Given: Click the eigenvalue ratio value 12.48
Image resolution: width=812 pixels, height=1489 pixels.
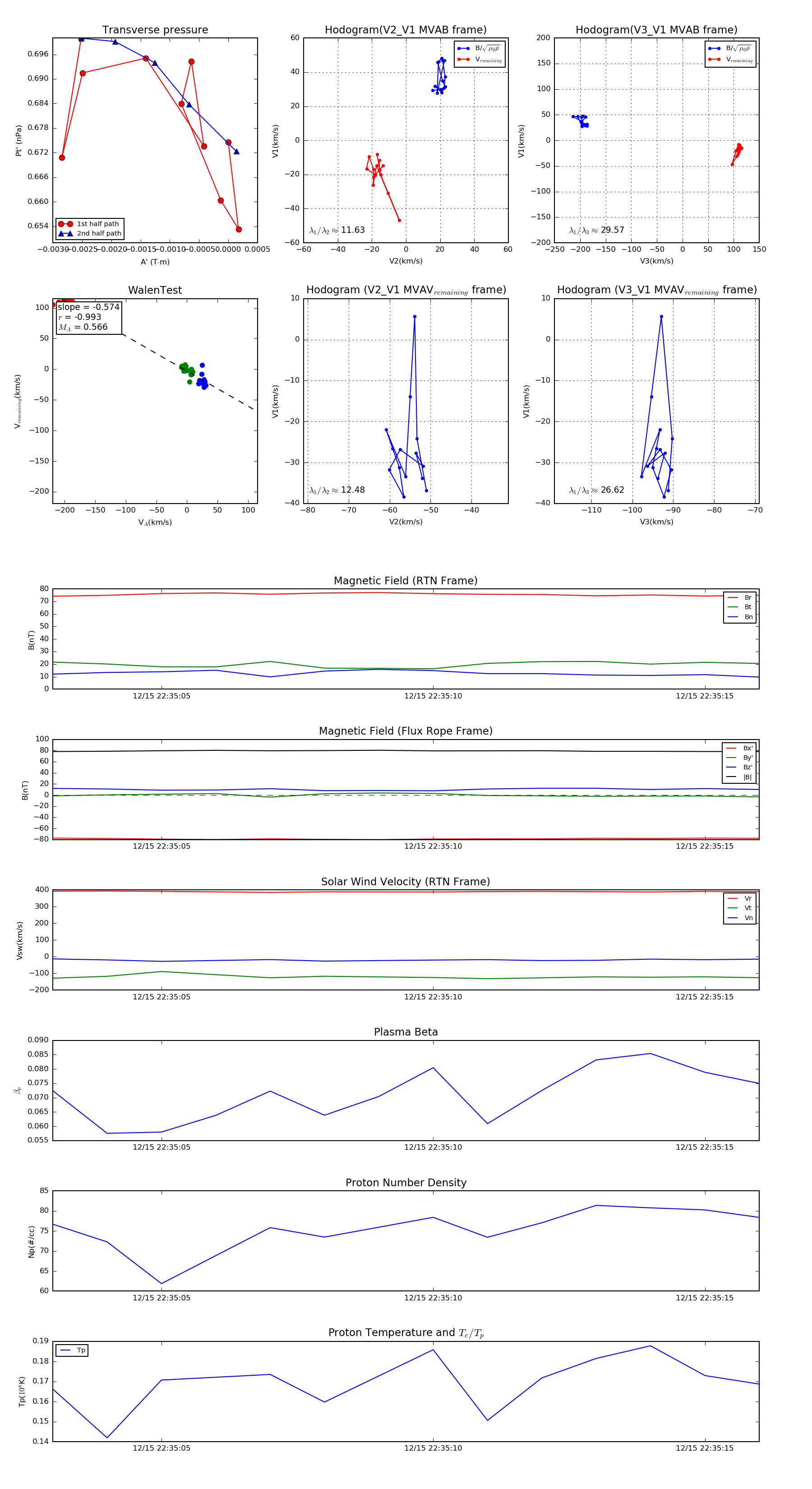Looking at the screenshot, I should 352,490.
